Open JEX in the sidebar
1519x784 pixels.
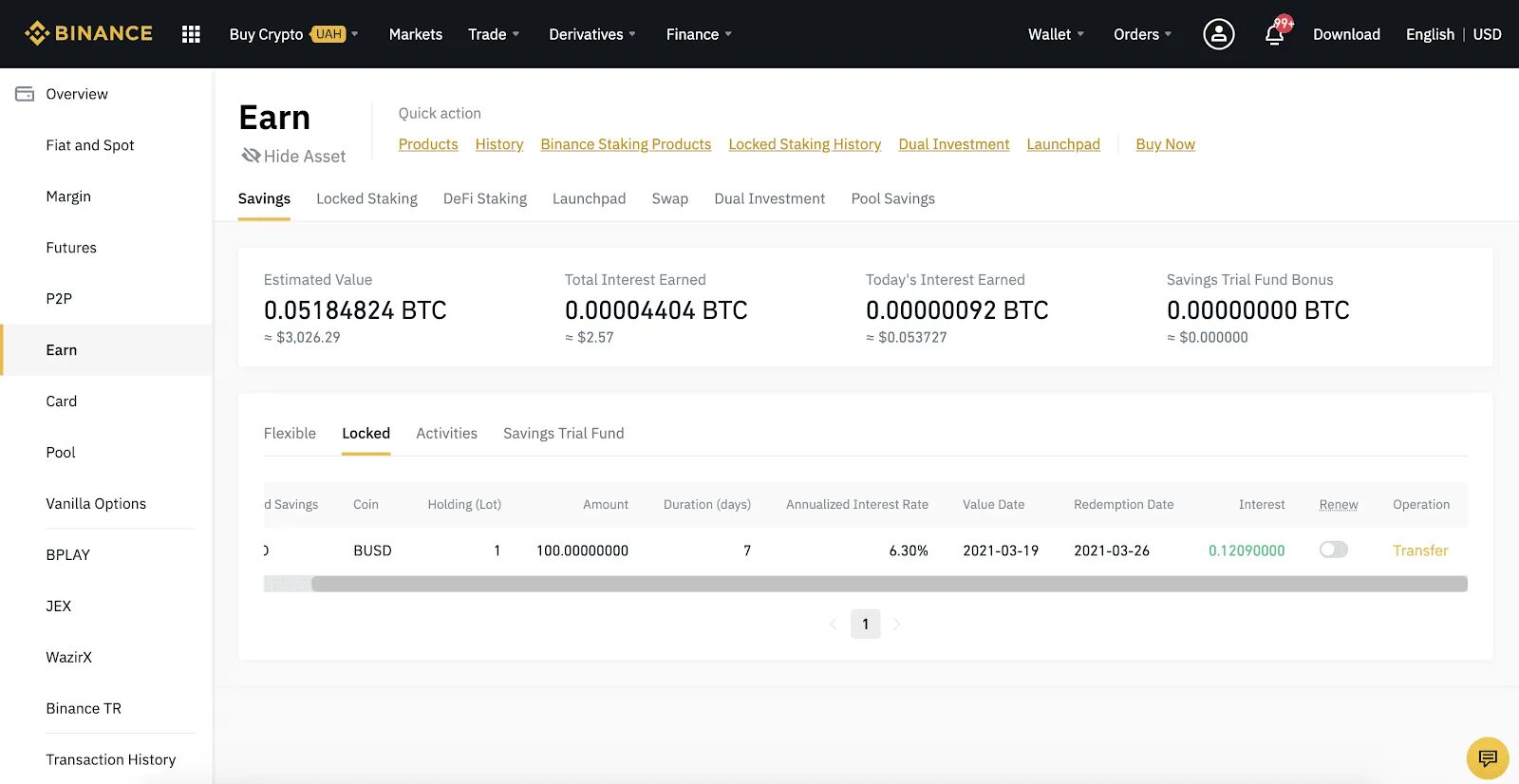pyautogui.click(x=59, y=607)
